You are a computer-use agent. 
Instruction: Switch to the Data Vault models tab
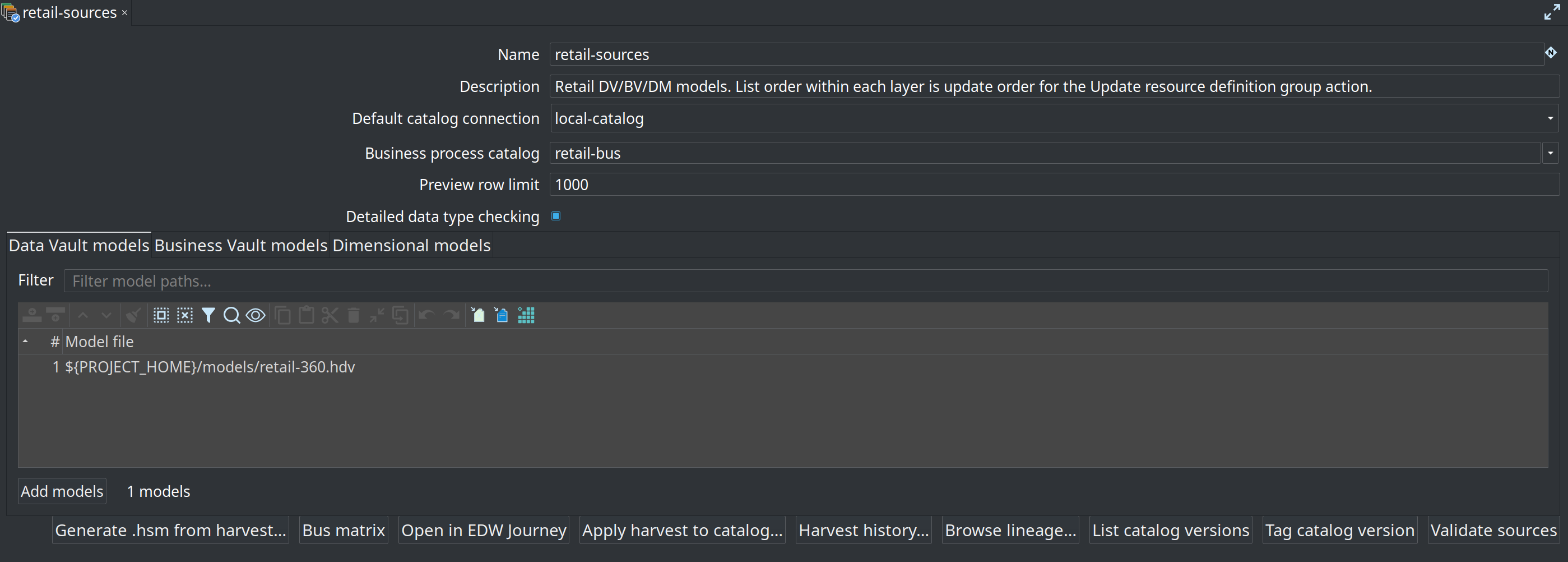[78, 245]
